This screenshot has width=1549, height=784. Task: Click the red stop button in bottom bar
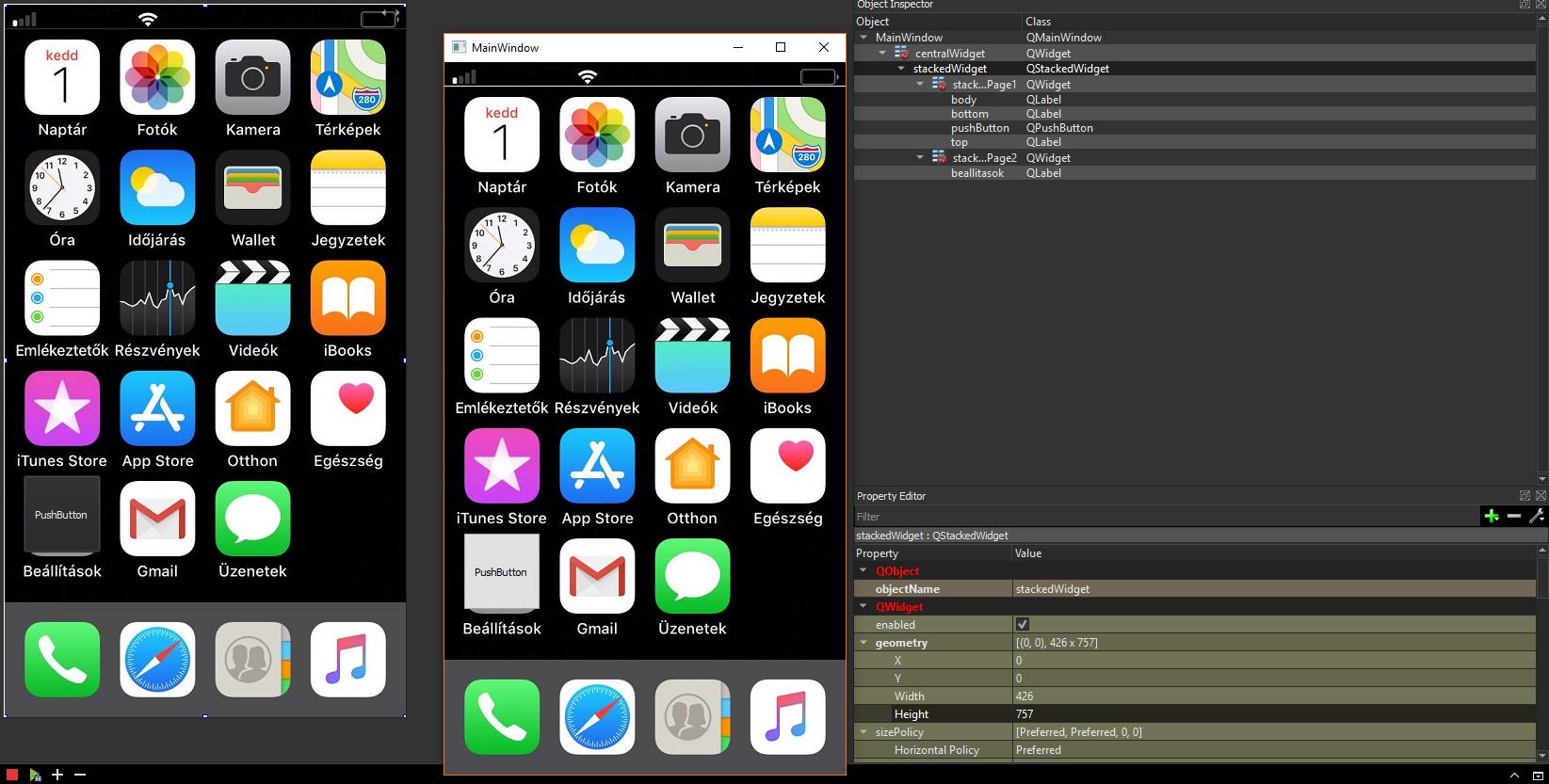click(x=12, y=775)
